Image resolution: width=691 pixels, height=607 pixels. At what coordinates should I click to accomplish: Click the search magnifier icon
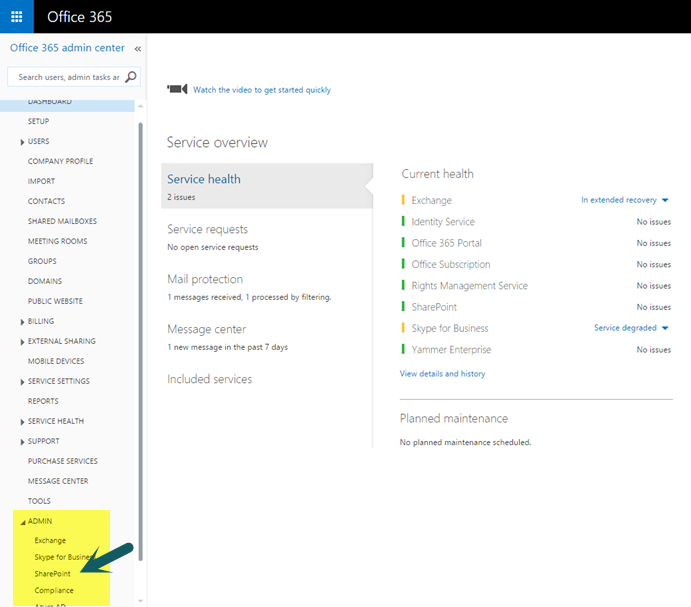point(131,77)
